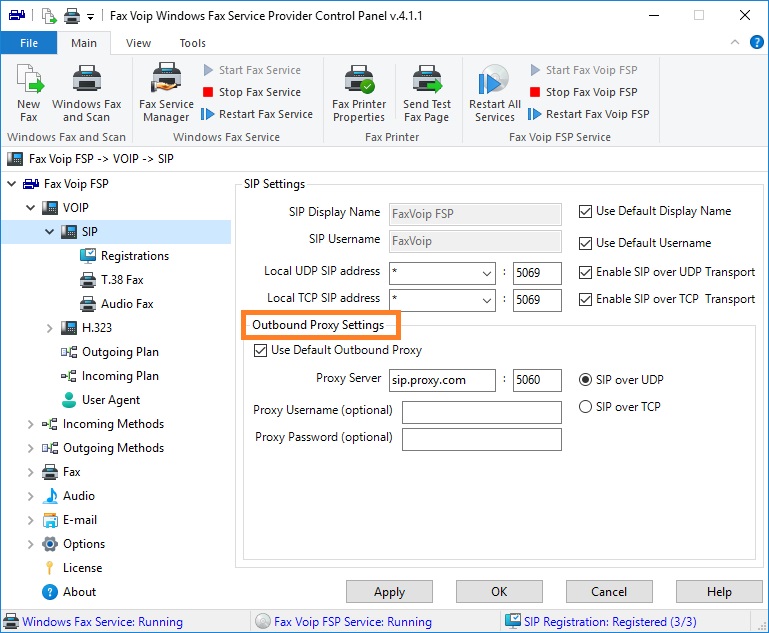The width and height of the screenshot is (769, 633).
Task: Select SIP over TCP radio button
Action: coord(585,406)
